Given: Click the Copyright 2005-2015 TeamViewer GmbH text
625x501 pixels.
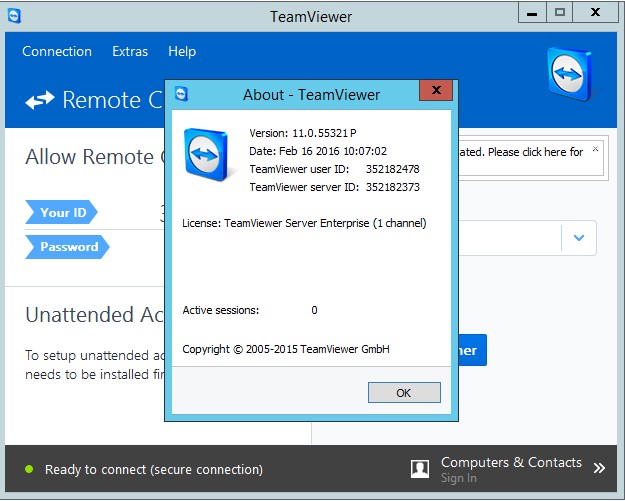Looking at the screenshot, I should point(286,349).
